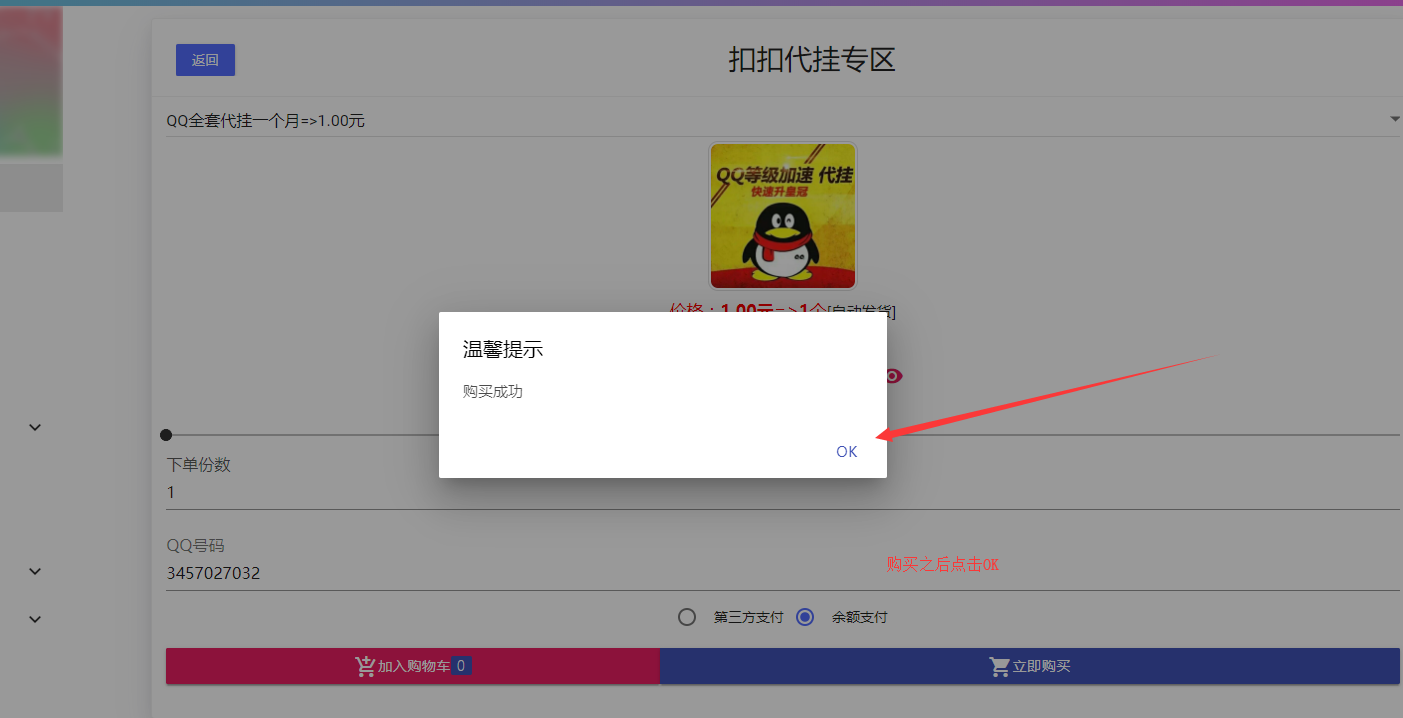This screenshot has height=718, width=1403.
Task: Click OK in the 温馨提示 dialog
Action: [x=847, y=451]
